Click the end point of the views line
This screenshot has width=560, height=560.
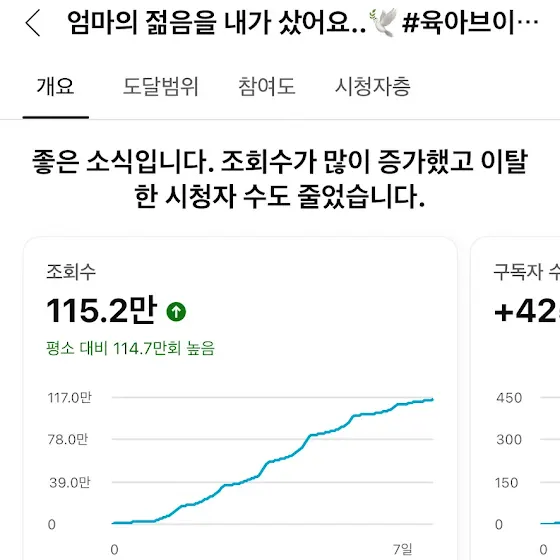coord(432,400)
